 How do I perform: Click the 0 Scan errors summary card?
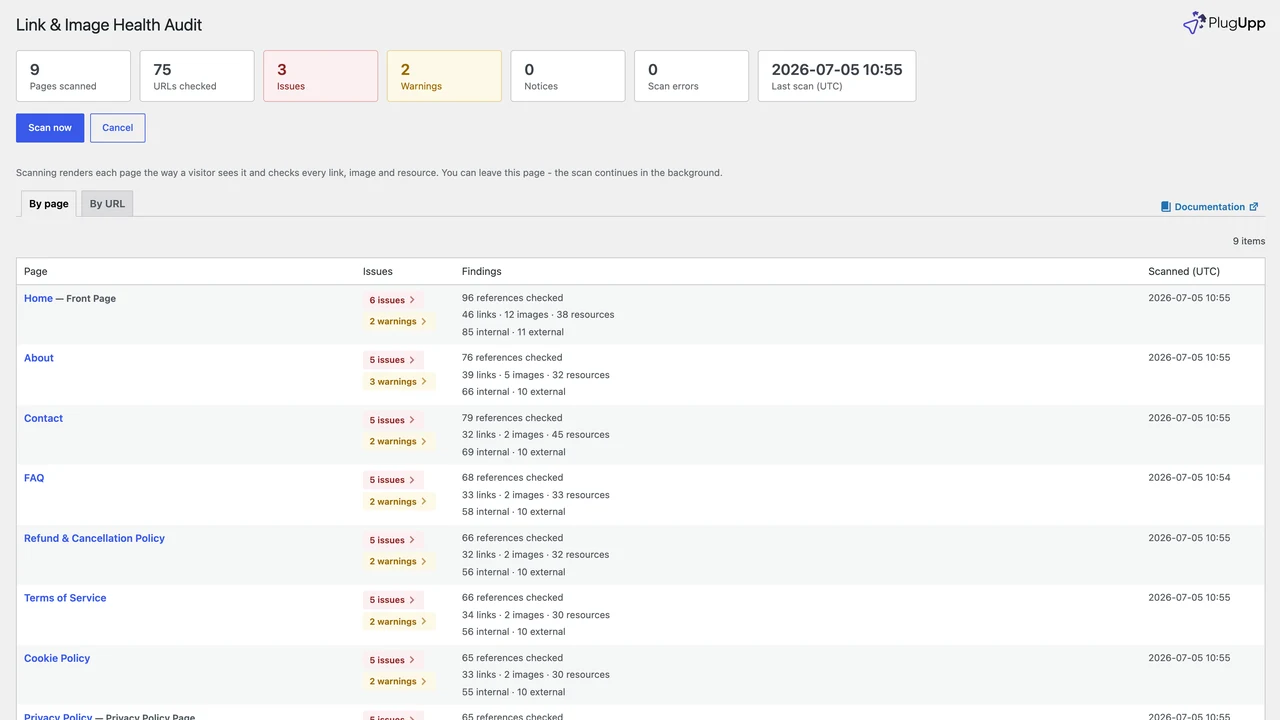click(x=691, y=76)
